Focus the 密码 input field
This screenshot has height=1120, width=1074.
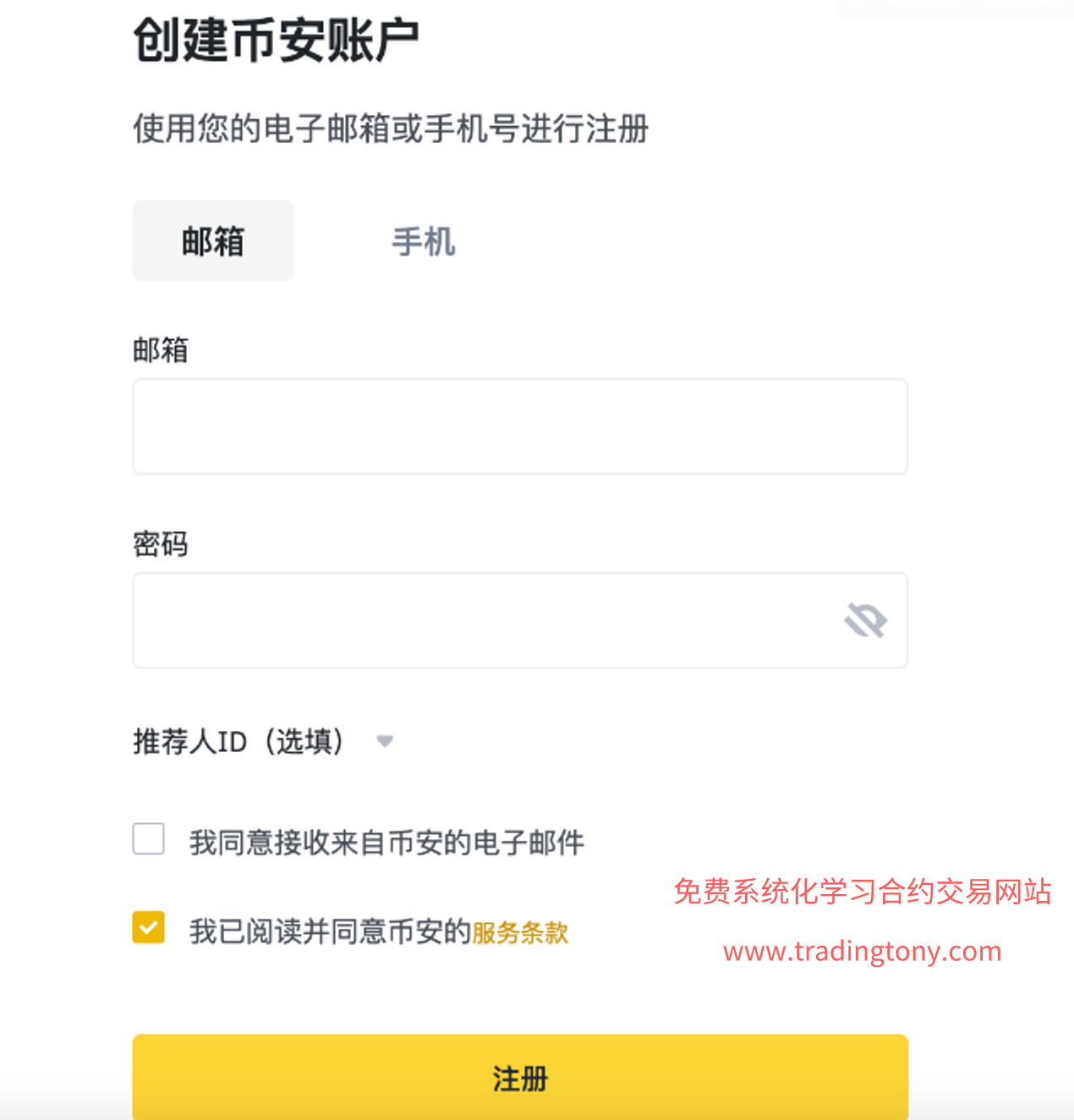click(482, 621)
